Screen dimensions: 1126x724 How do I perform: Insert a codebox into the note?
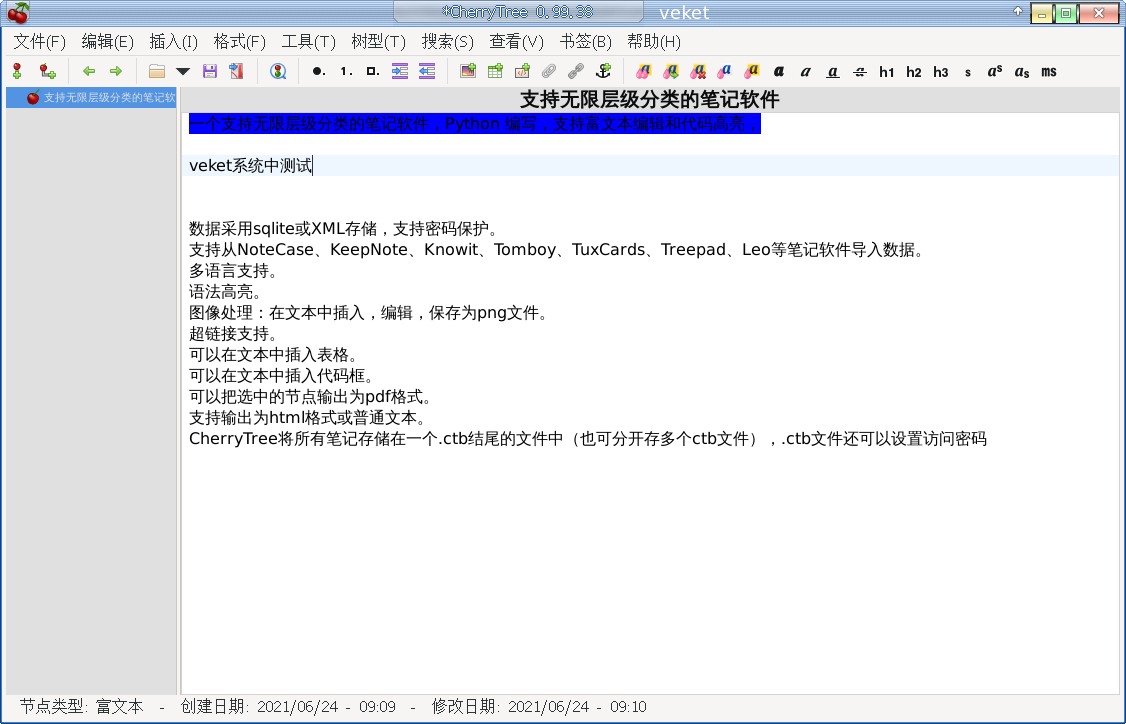pyautogui.click(x=522, y=71)
